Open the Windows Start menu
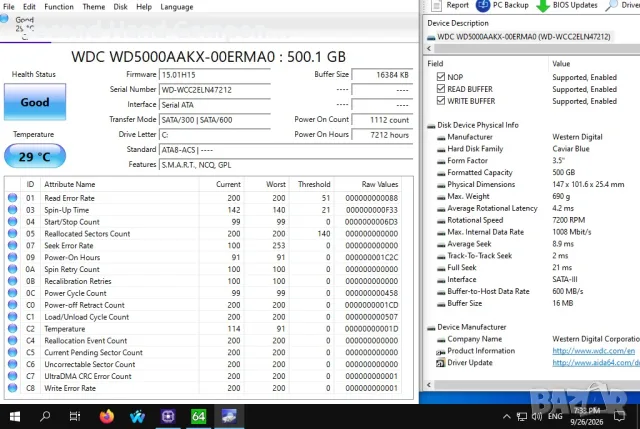Viewport: 640px width, 429px height. coord(15,416)
